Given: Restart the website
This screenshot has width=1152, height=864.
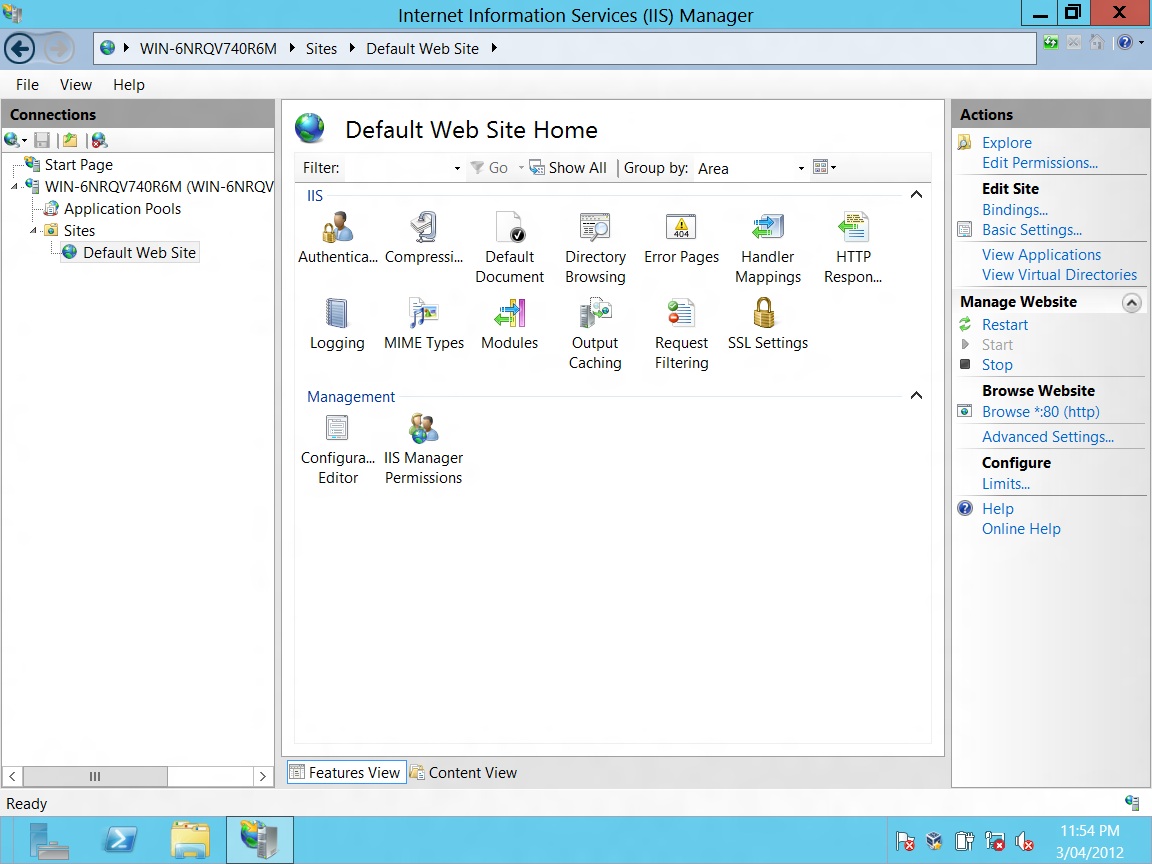Looking at the screenshot, I should 1004,325.
